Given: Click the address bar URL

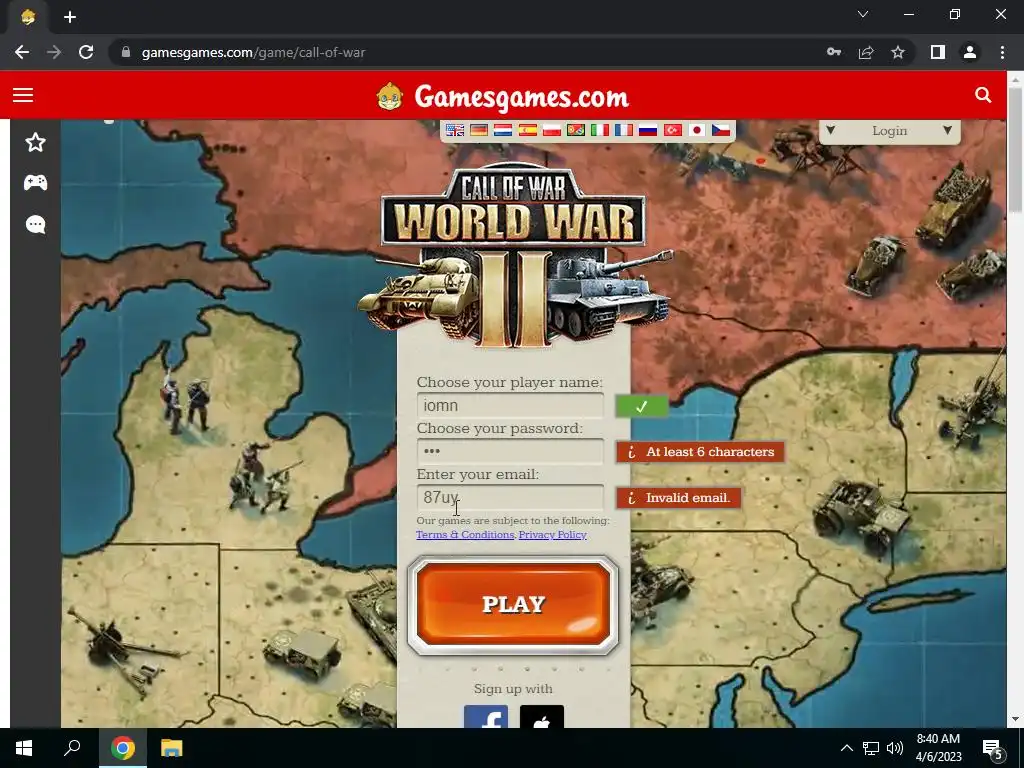Looking at the screenshot, I should click(x=253, y=52).
